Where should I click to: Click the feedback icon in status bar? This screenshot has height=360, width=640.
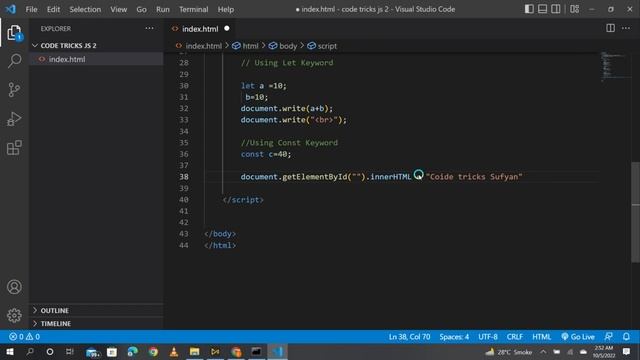click(x=608, y=337)
